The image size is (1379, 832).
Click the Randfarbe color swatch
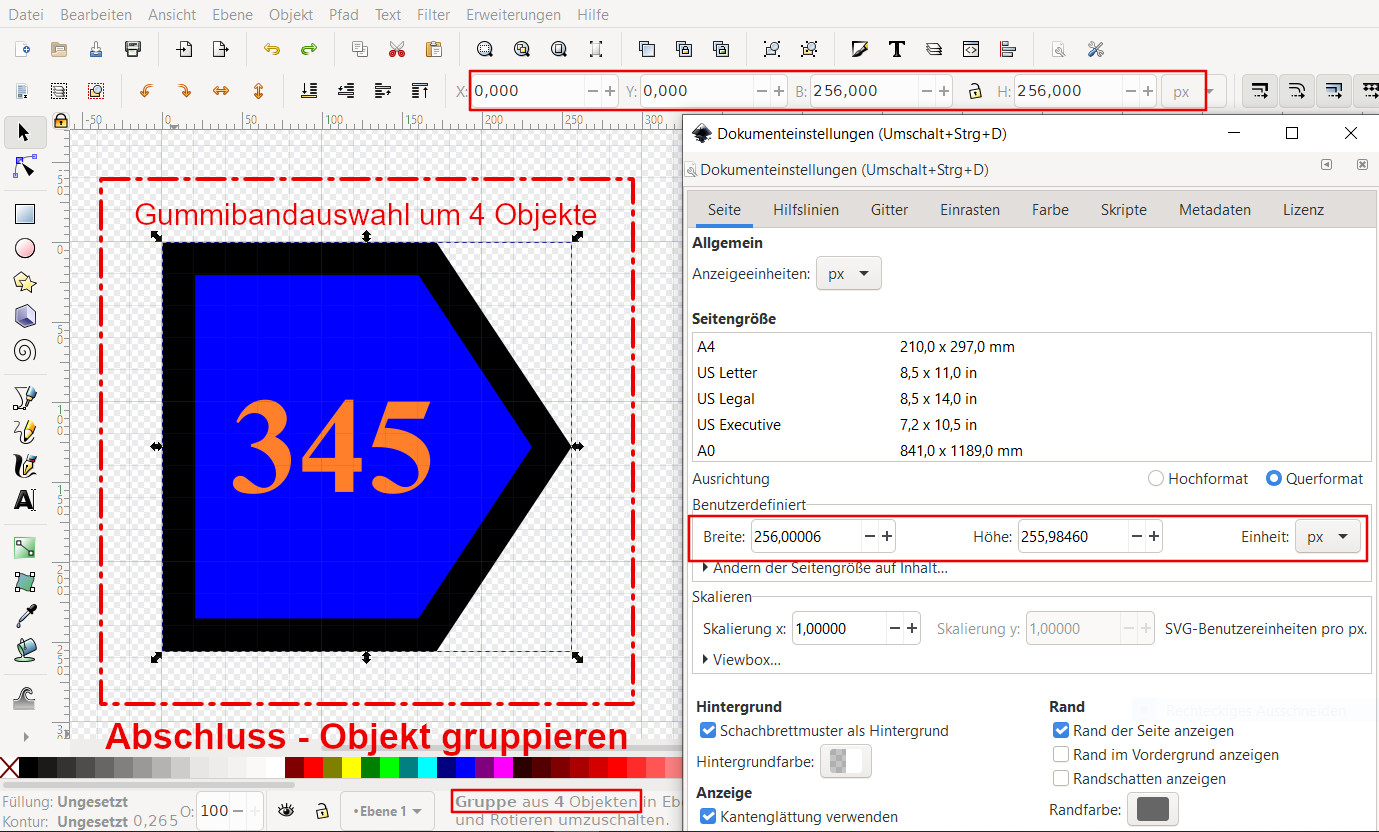1152,809
